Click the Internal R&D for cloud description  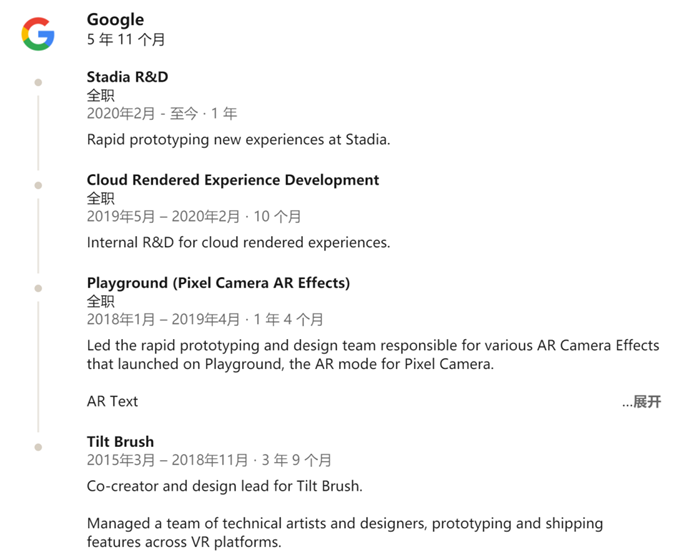(x=238, y=242)
